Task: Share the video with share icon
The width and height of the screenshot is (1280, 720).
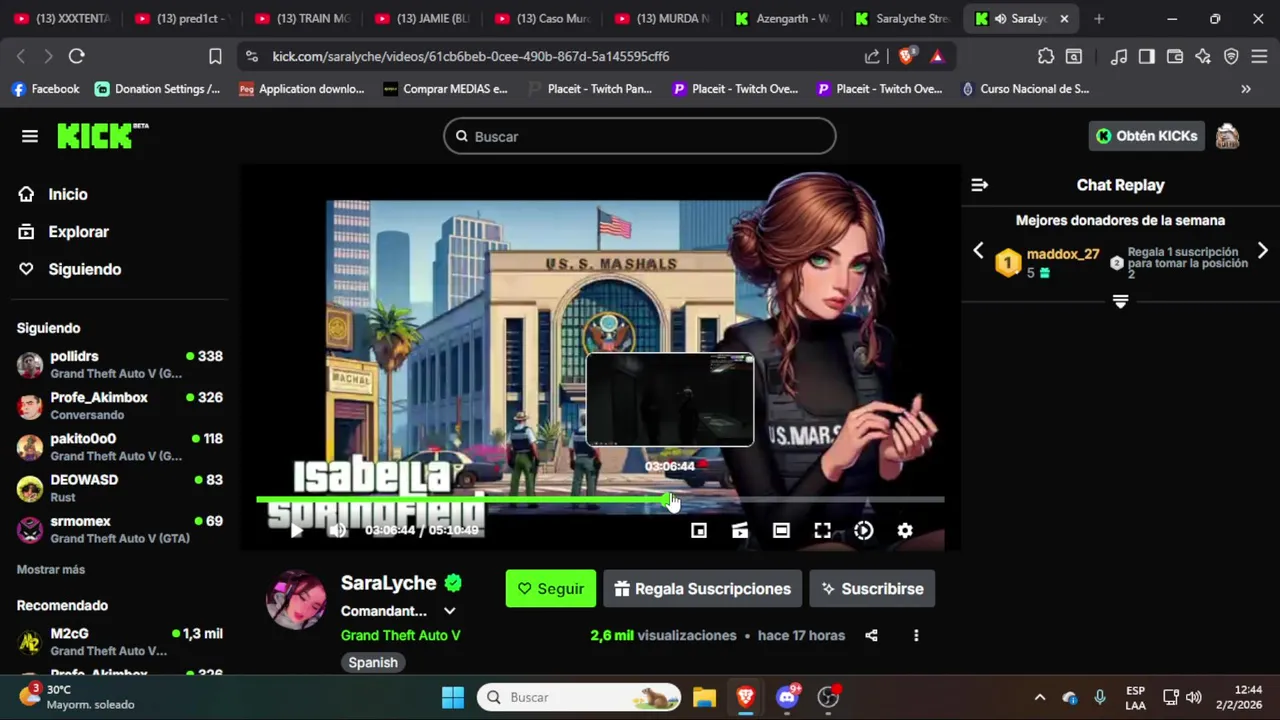Action: tap(871, 635)
